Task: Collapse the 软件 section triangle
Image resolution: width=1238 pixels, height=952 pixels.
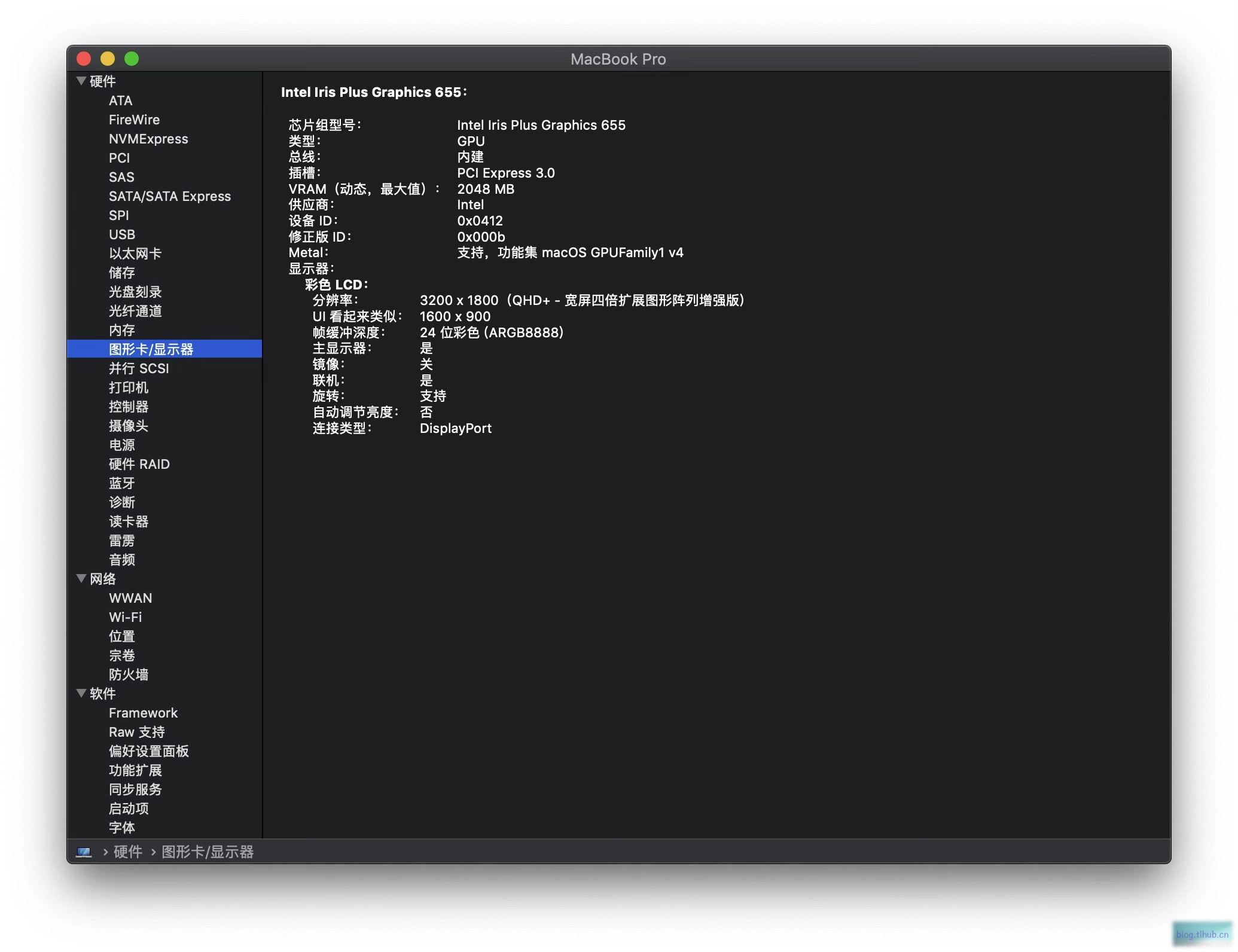Action: click(81, 693)
